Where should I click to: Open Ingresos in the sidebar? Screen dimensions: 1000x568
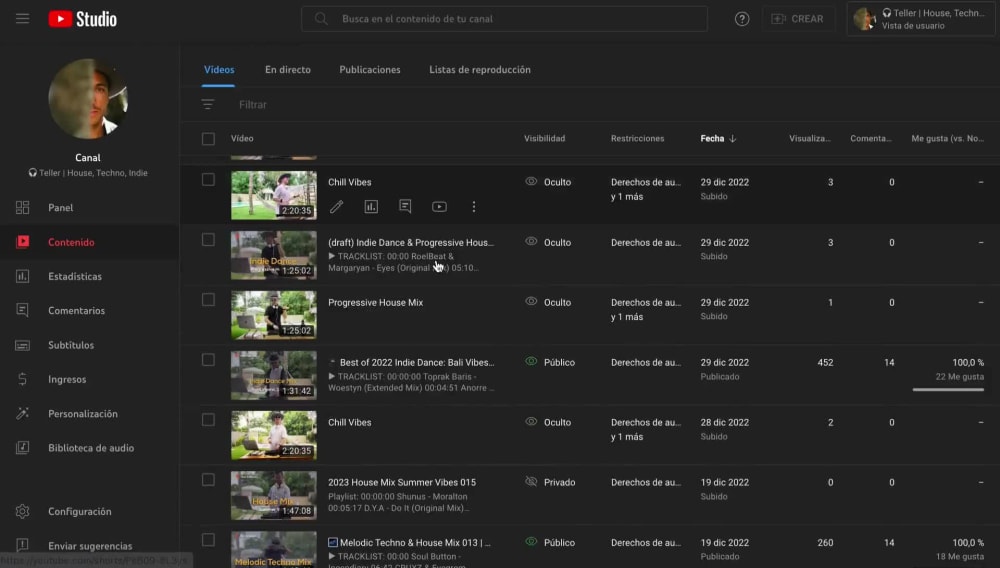pyautogui.click(x=89, y=379)
